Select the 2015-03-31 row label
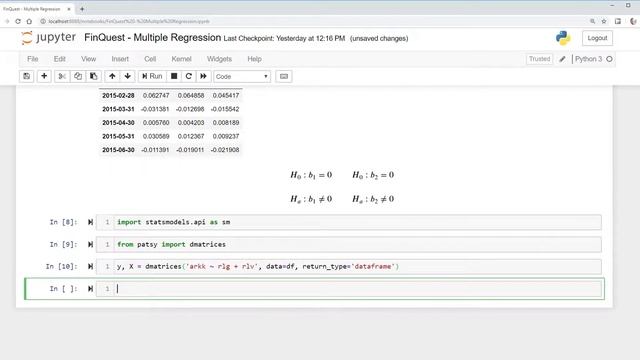This screenshot has height=360, width=640. (x=118, y=109)
